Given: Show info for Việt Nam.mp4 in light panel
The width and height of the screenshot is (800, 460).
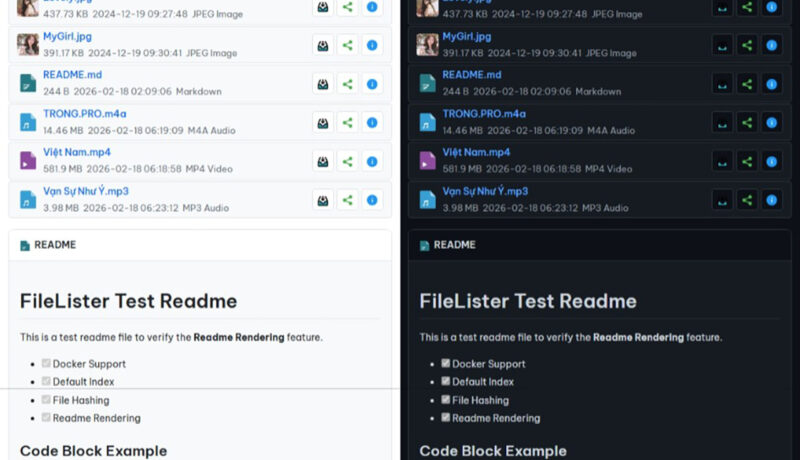Looking at the screenshot, I should click(x=372, y=162).
